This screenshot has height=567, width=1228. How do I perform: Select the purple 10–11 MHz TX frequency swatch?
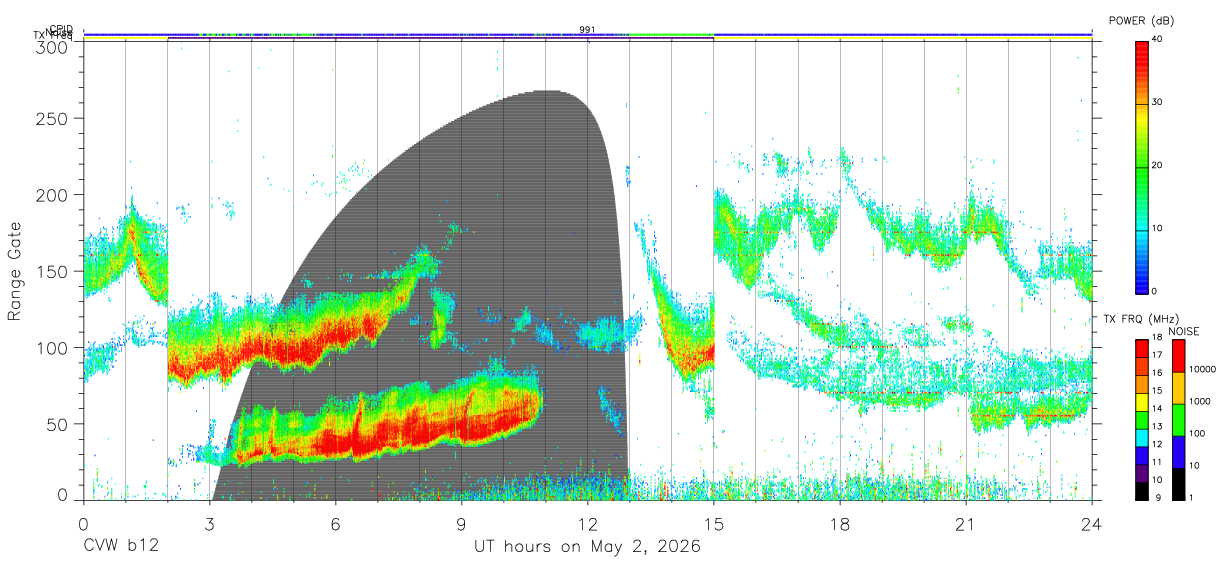1142,472
